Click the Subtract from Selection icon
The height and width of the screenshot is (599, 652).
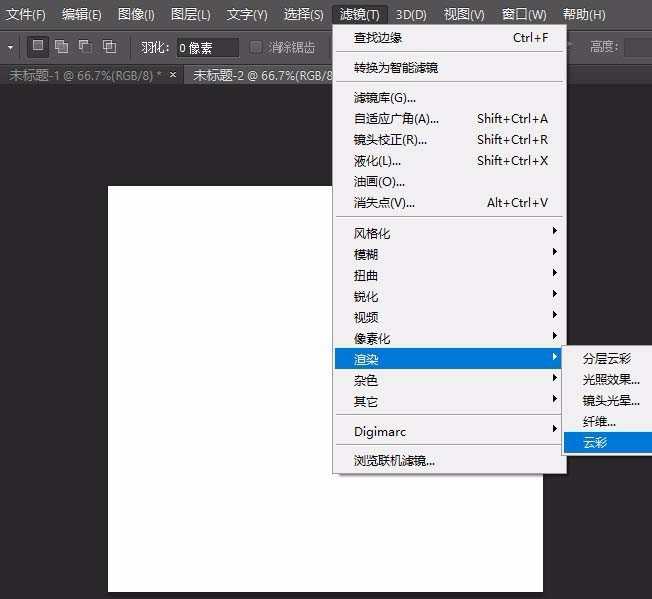[85, 46]
